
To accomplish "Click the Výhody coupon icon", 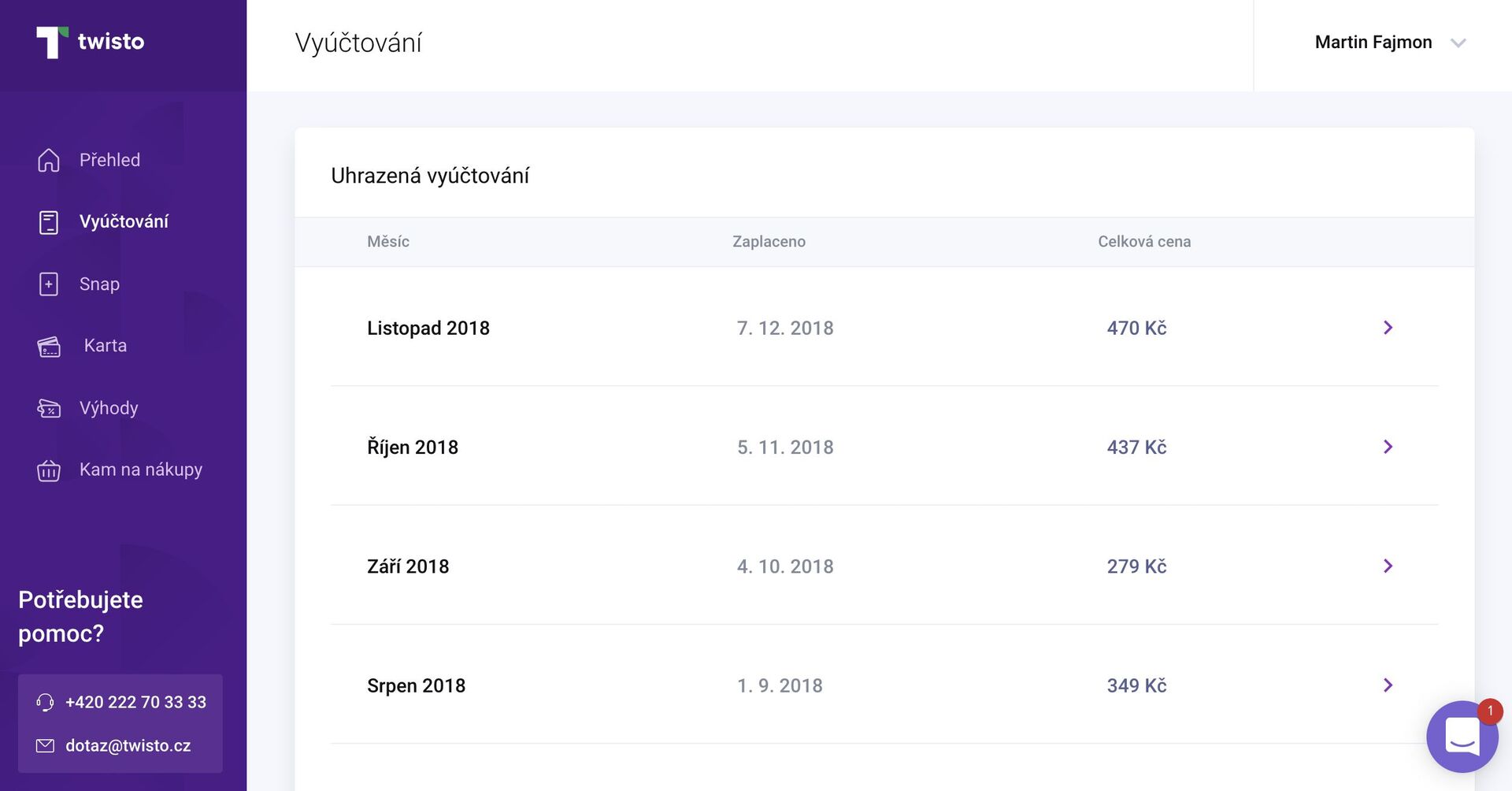I will click(x=49, y=408).
